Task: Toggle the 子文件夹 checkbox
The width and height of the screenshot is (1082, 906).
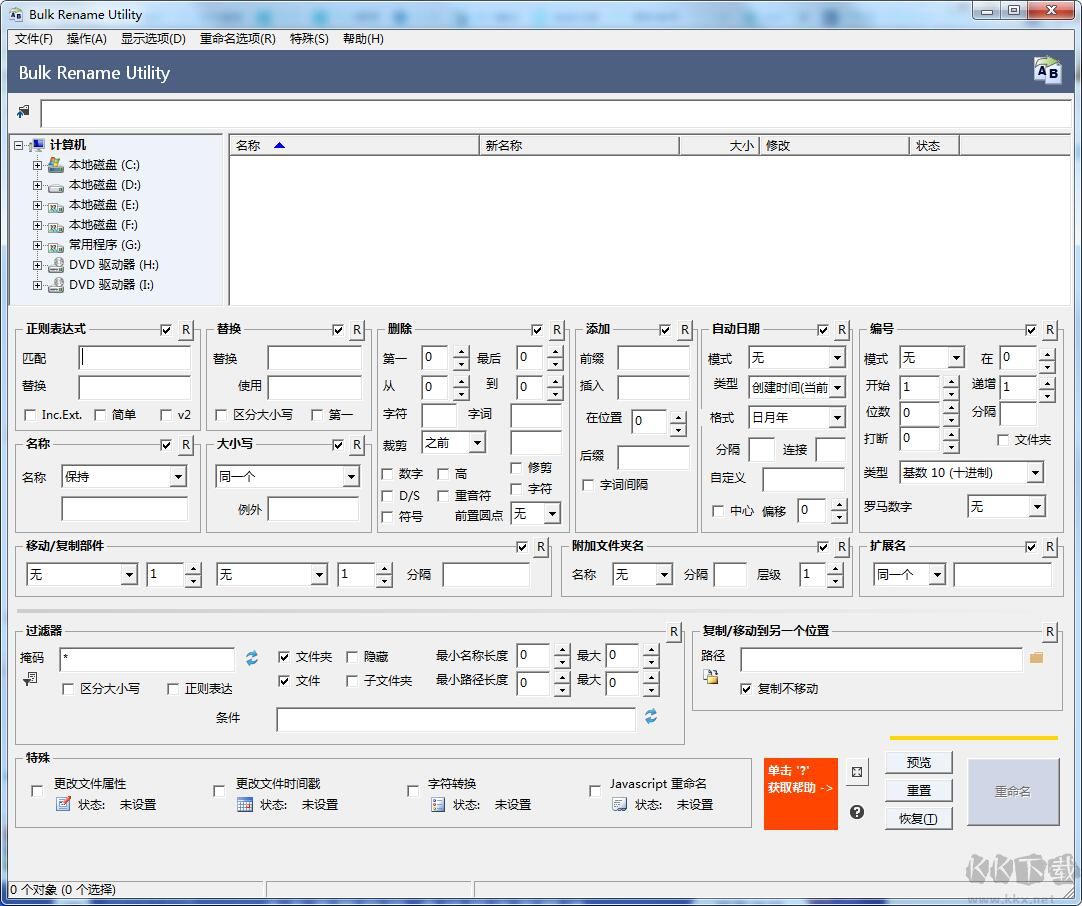Action: coord(353,681)
